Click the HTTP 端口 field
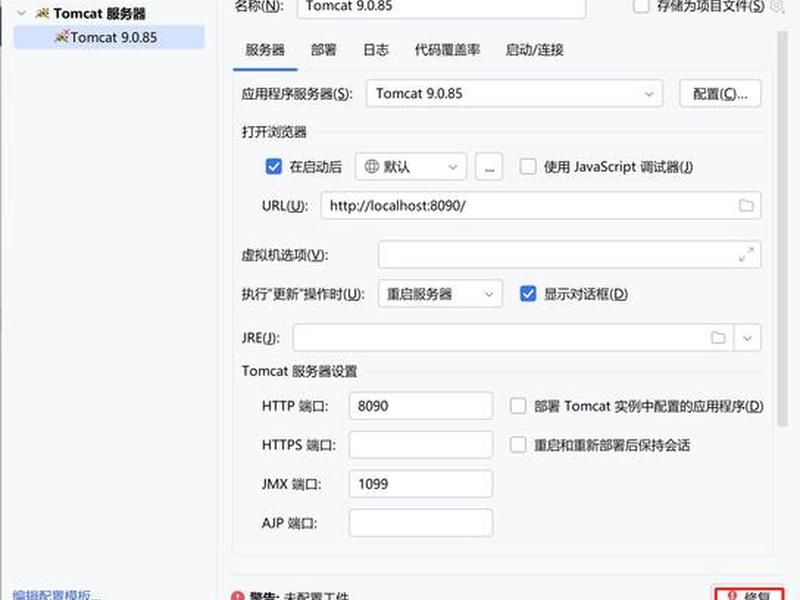 421,406
